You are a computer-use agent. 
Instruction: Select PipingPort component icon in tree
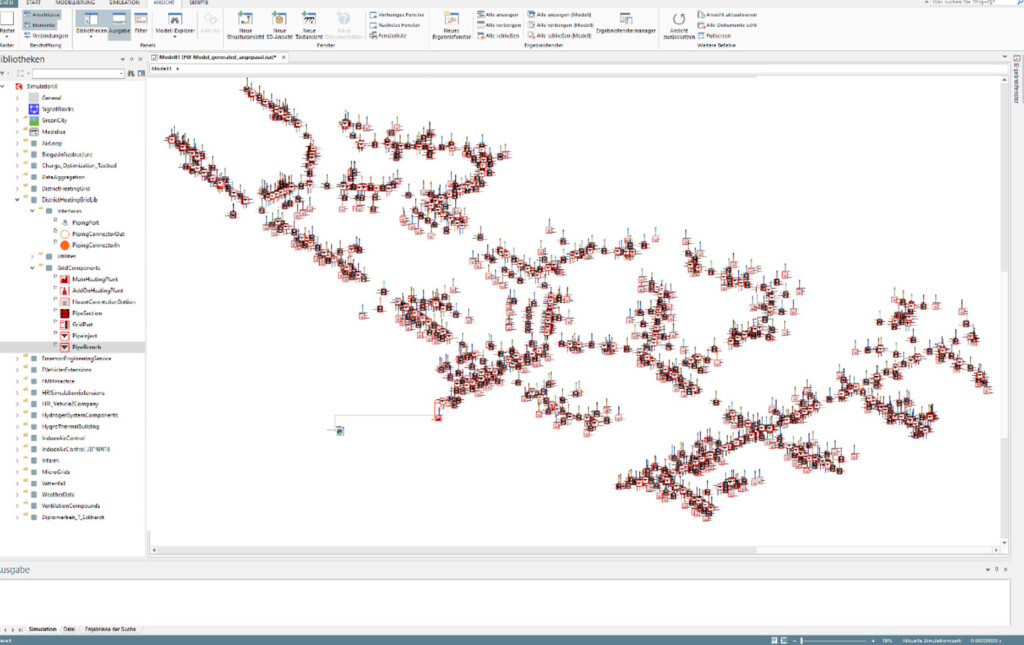tap(65, 223)
